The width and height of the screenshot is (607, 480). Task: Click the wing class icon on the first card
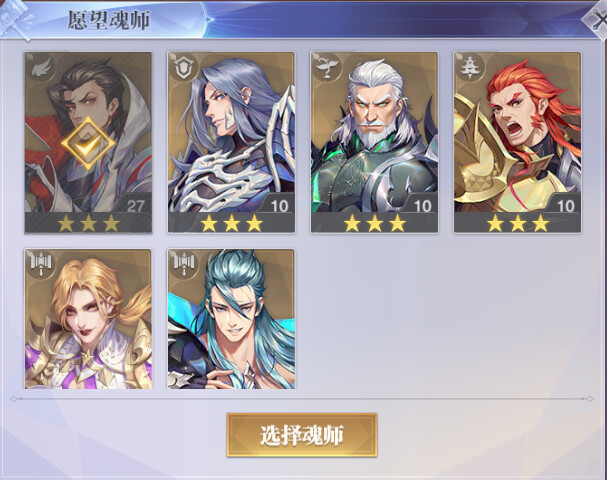40,67
